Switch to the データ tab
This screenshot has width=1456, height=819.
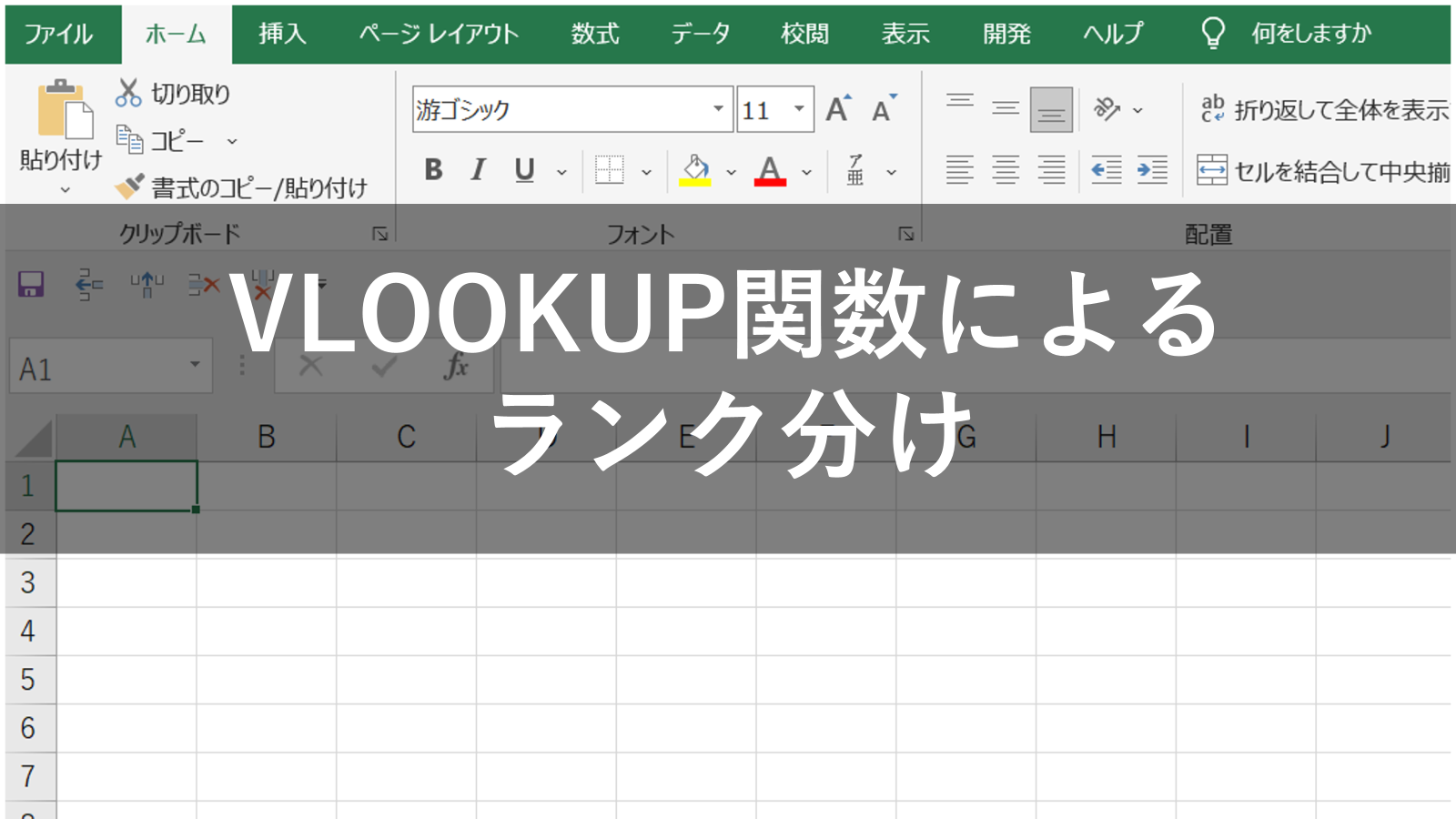click(x=701, y=34)
